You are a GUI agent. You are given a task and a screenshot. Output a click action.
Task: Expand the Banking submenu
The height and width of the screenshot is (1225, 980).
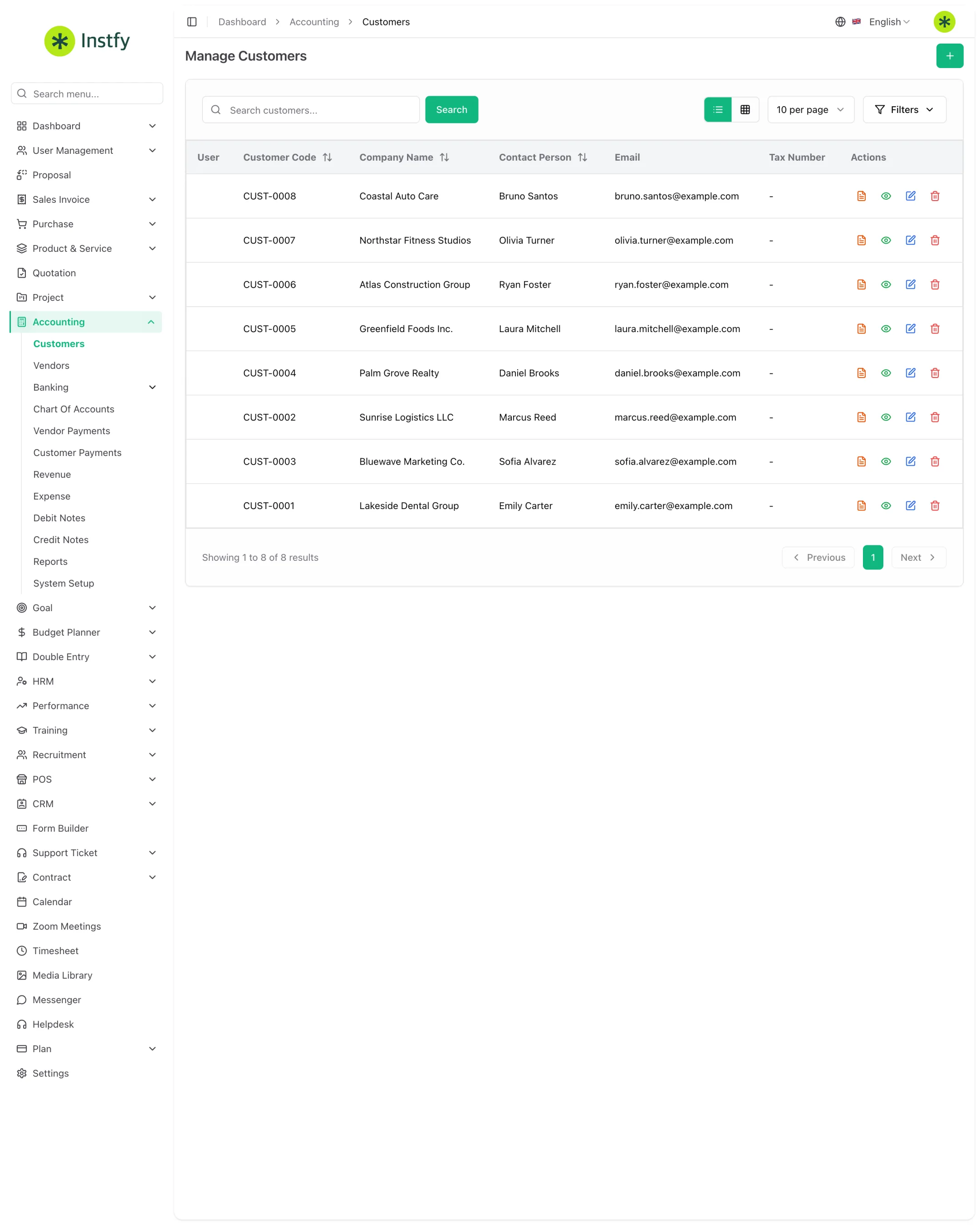(x=94, y=387)
